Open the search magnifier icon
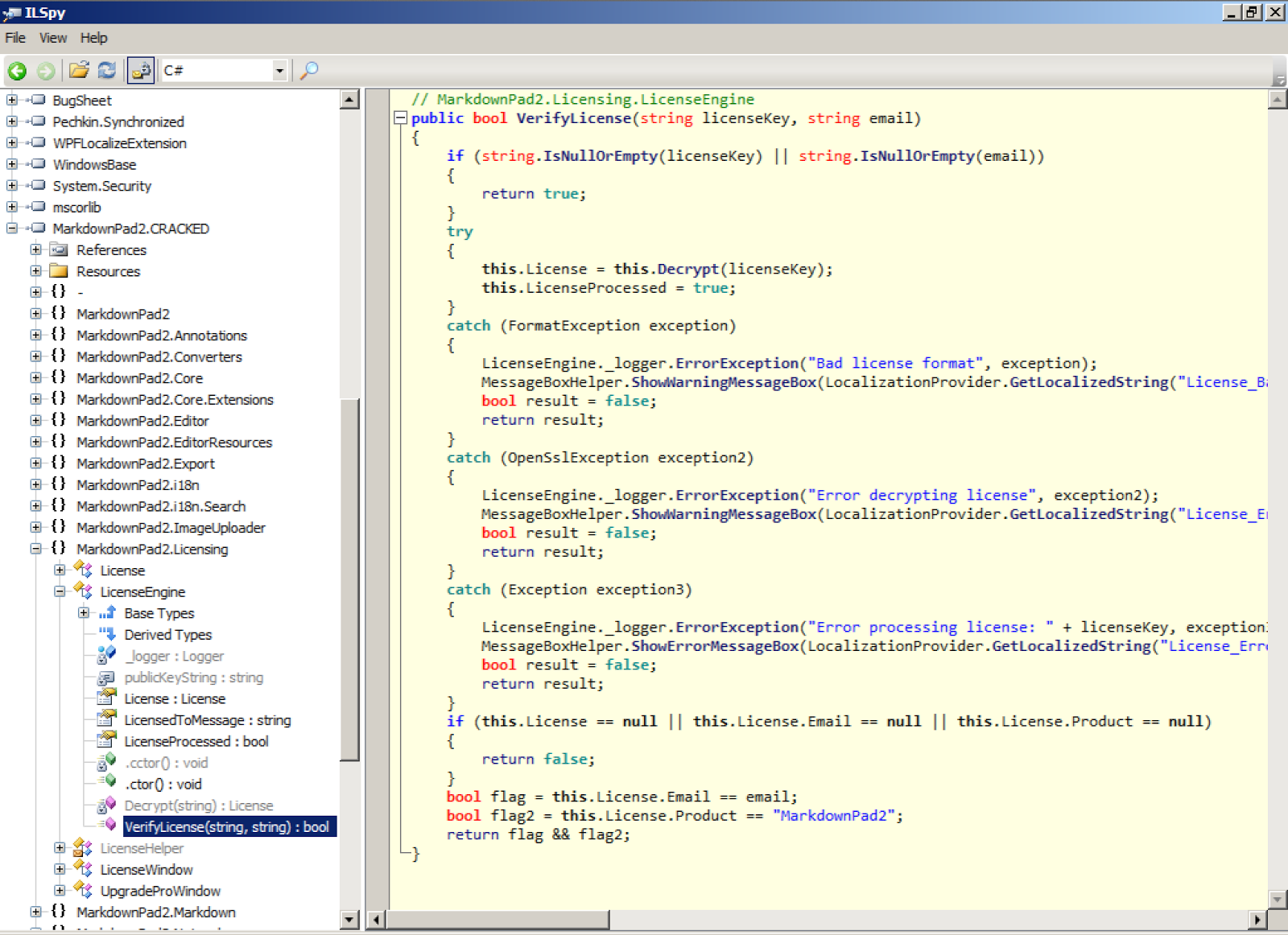 [x=309, y=71]
